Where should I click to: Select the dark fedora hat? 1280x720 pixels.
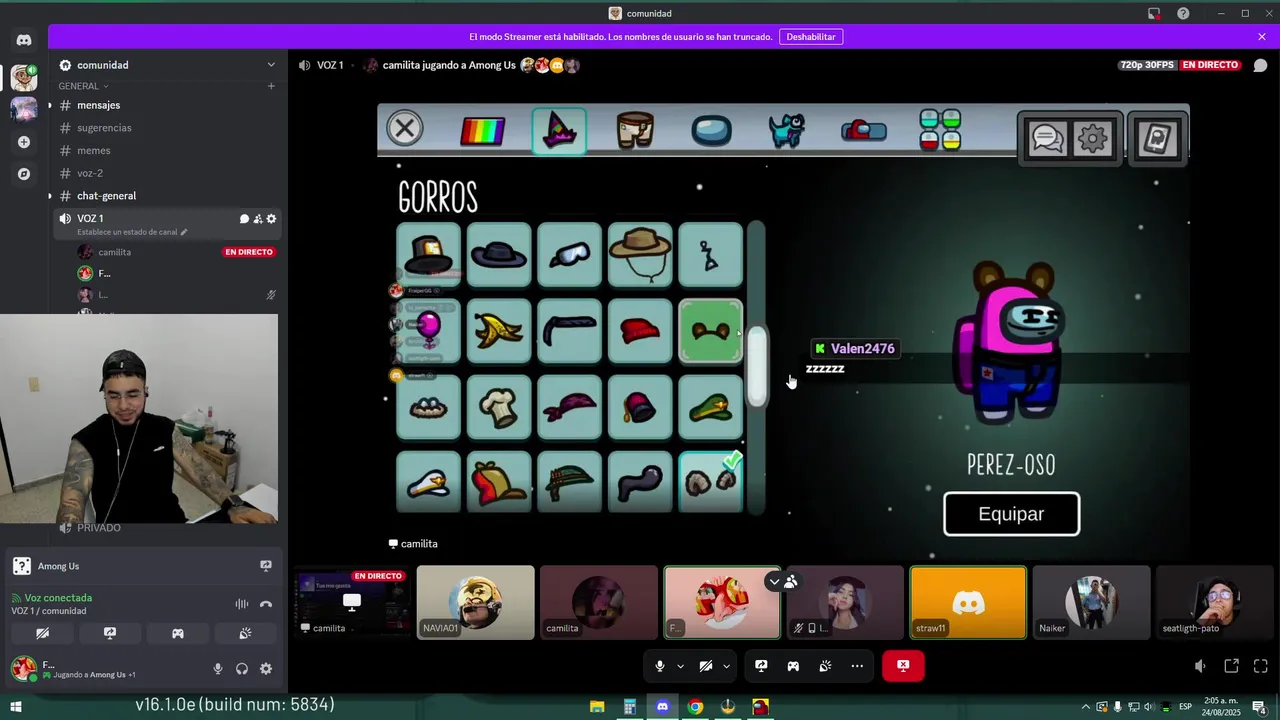pos(499,255)
